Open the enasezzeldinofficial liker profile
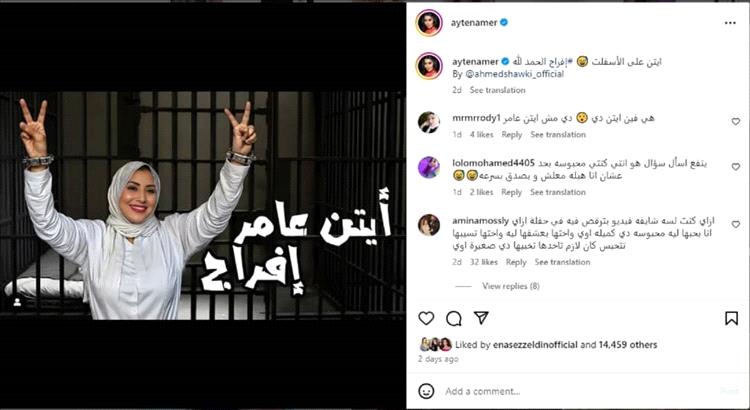750x410 pixels. tap(535, 344)
